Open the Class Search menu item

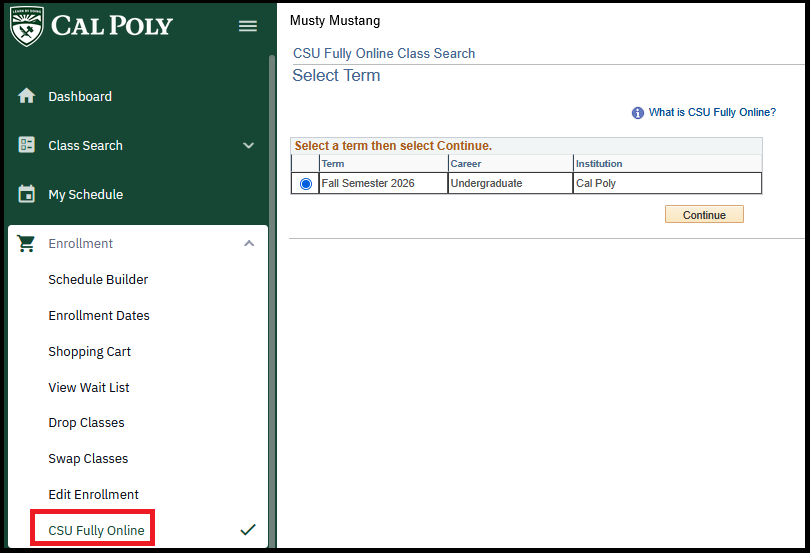point(85,146)
